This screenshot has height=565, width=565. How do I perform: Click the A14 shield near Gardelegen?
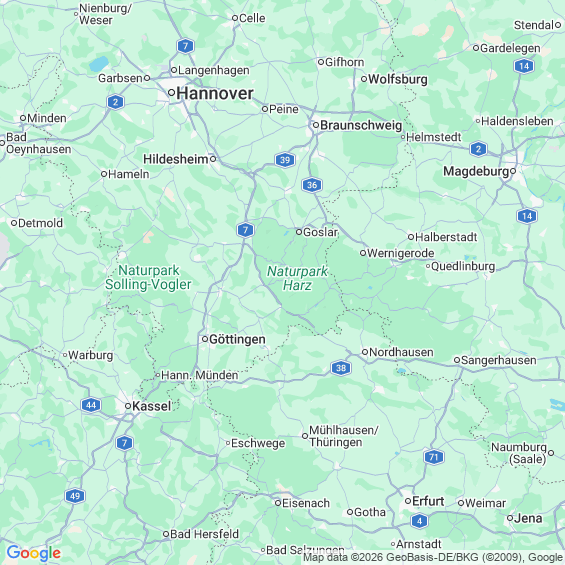coord(524,66)
